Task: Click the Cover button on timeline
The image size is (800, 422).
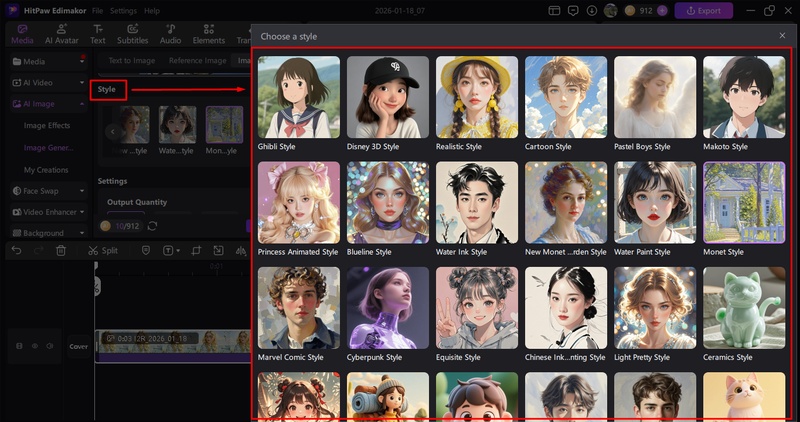Action: click(x=79, y=346)
